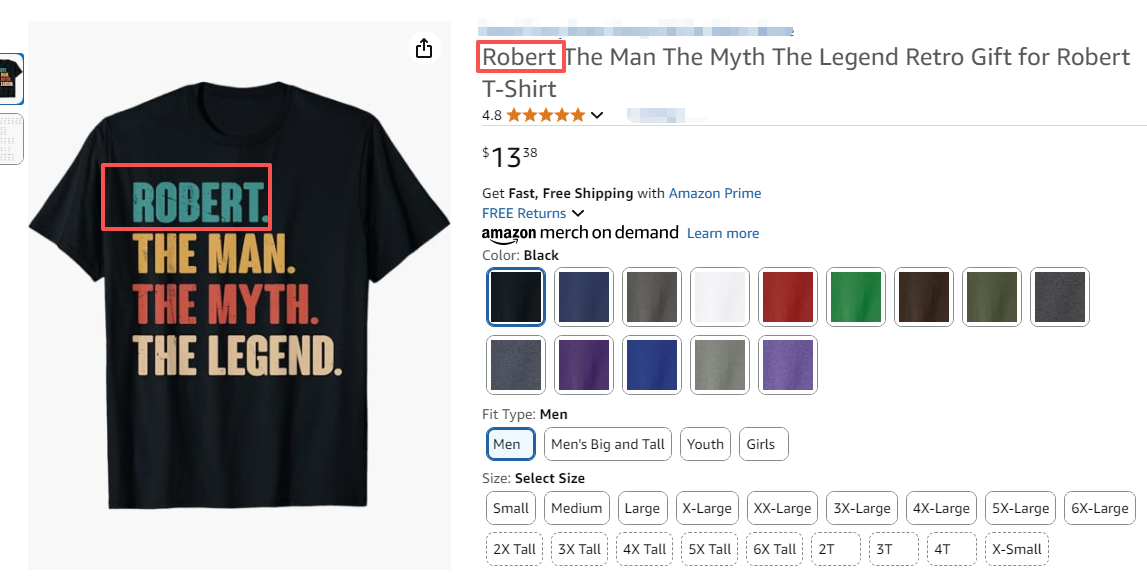The width and height of the screenshot is (1147, 576).
Task: Select the white color swatch
Action: (x=720, y=297)
